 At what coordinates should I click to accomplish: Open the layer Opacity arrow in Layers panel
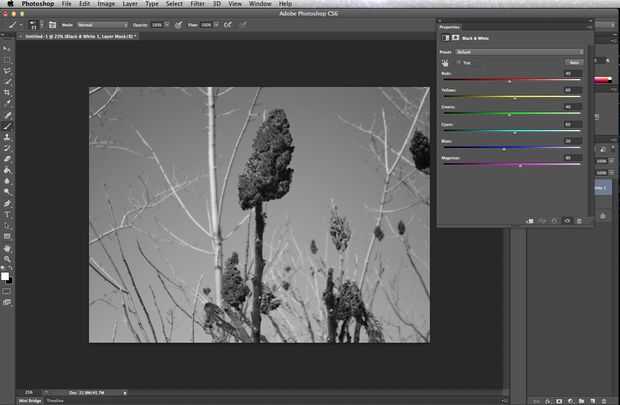point(611,161)
